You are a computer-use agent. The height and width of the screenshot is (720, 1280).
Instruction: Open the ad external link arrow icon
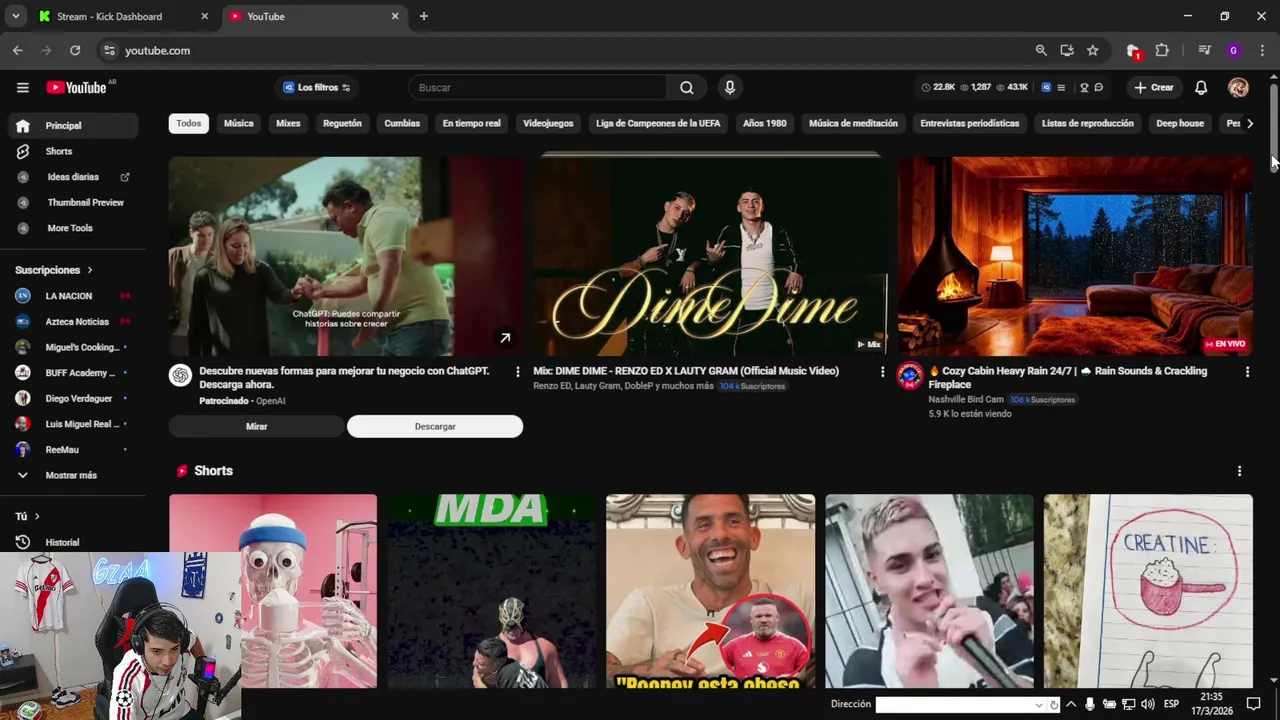(x=505, y=338)
